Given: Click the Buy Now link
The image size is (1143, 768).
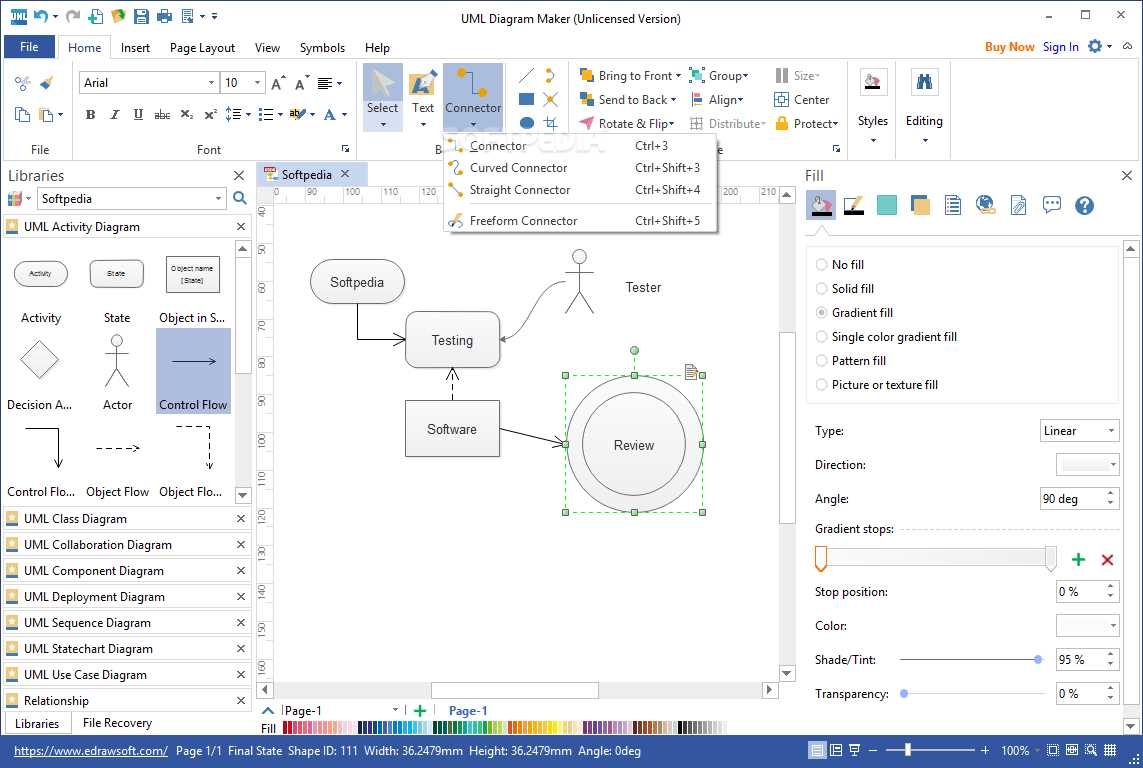Looking at the screenshot, I should 1009,46.
